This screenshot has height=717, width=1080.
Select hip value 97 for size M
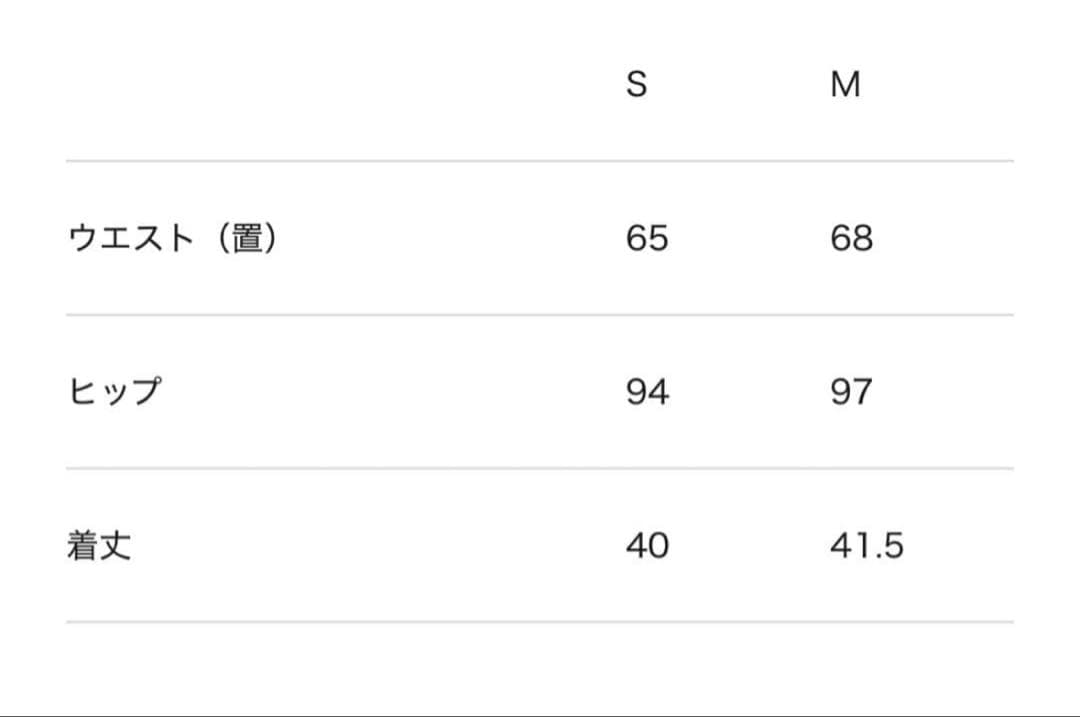click(x=851, y=392)
